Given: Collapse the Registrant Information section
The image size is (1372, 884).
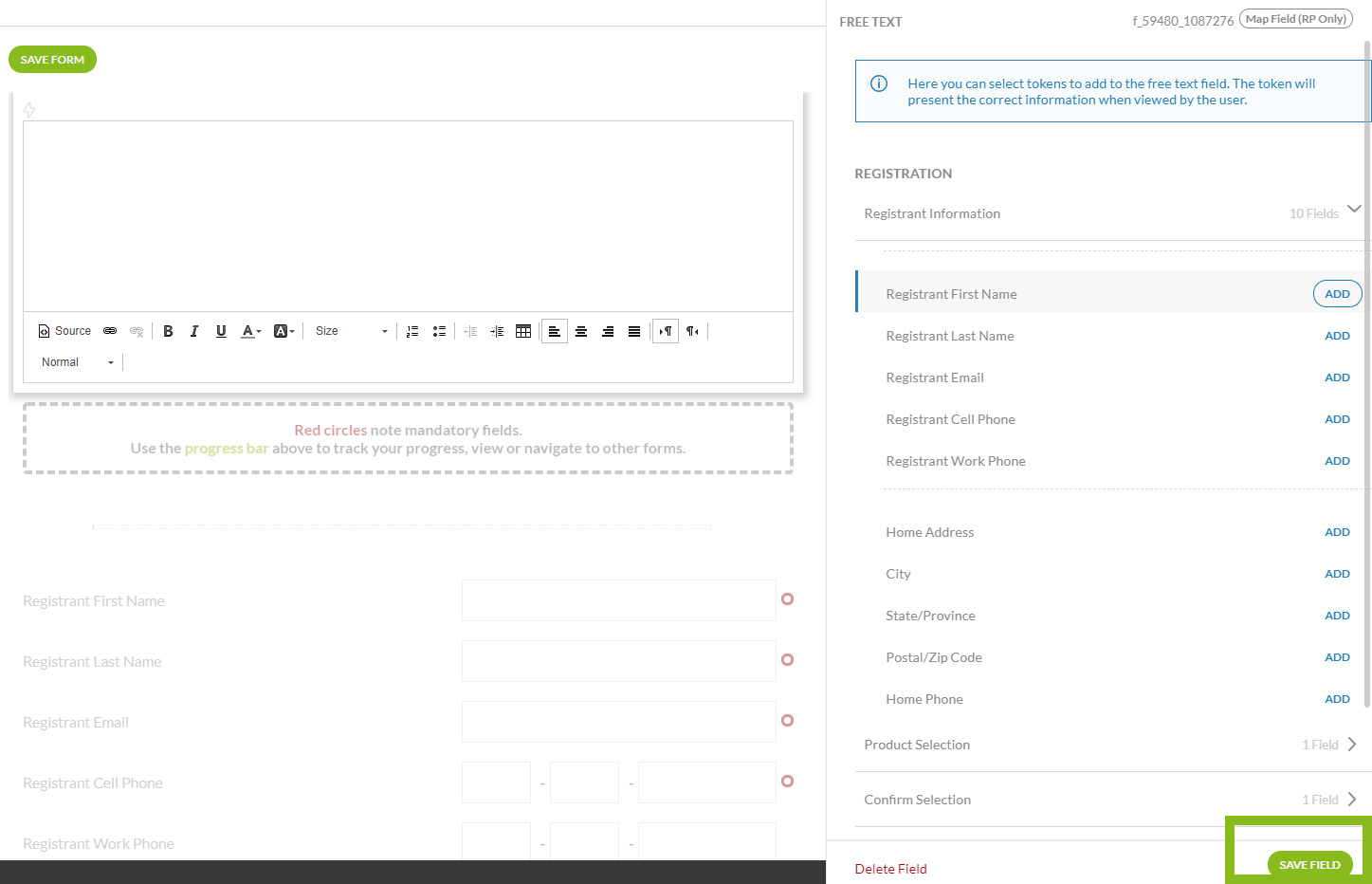Looking at the screenshot, I should pyautogui.click(x=1354, y=210).
